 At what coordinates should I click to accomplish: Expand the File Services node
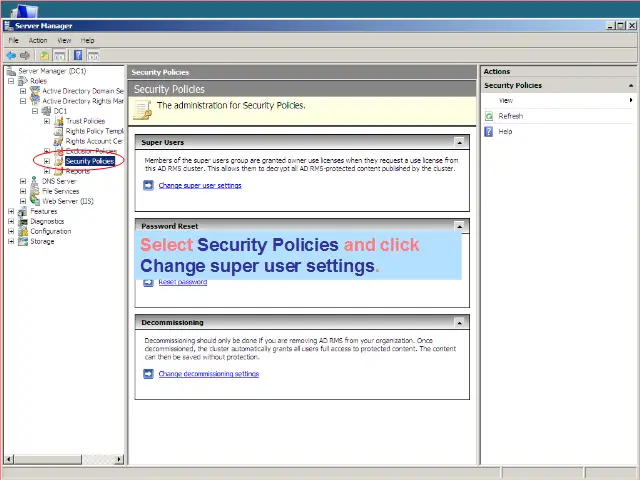click(x=23, y=191)
